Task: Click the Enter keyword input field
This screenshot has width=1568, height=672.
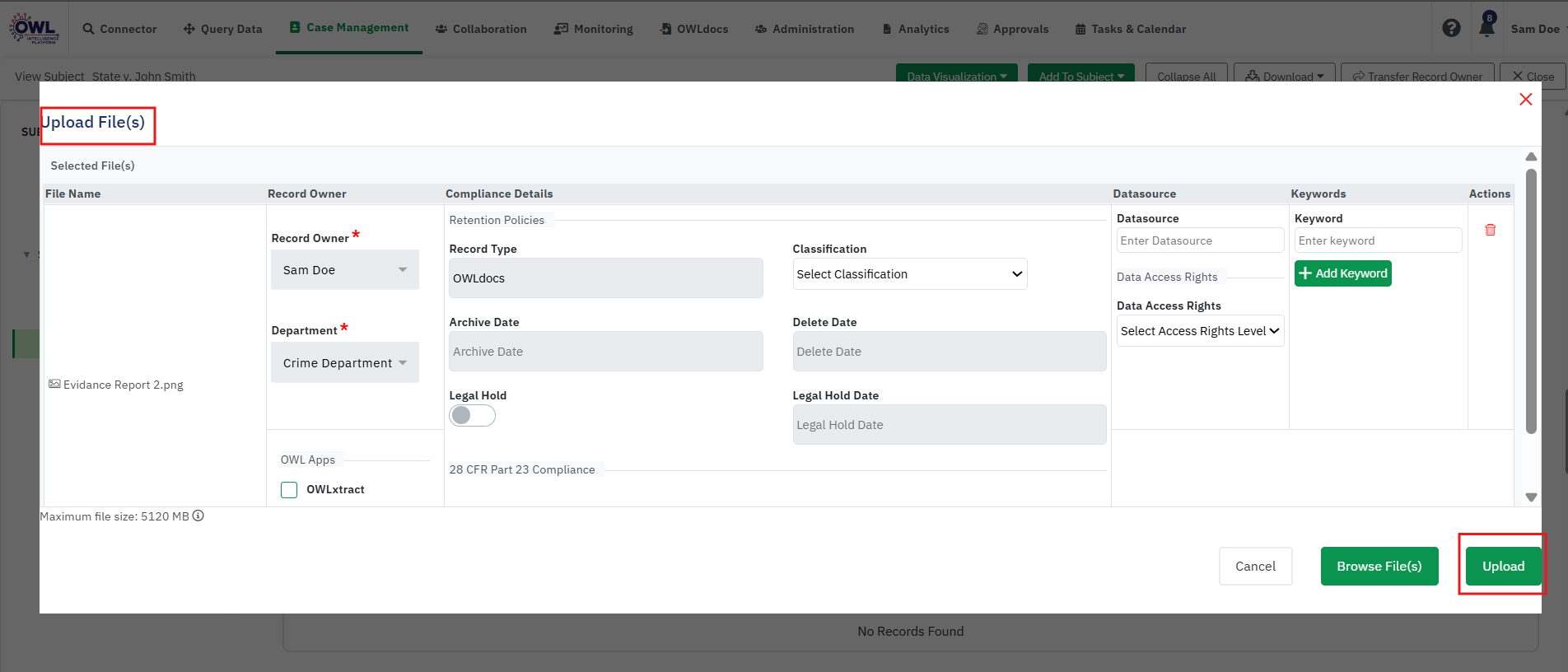Action: pyautogui.click(x=1378, y=240)
